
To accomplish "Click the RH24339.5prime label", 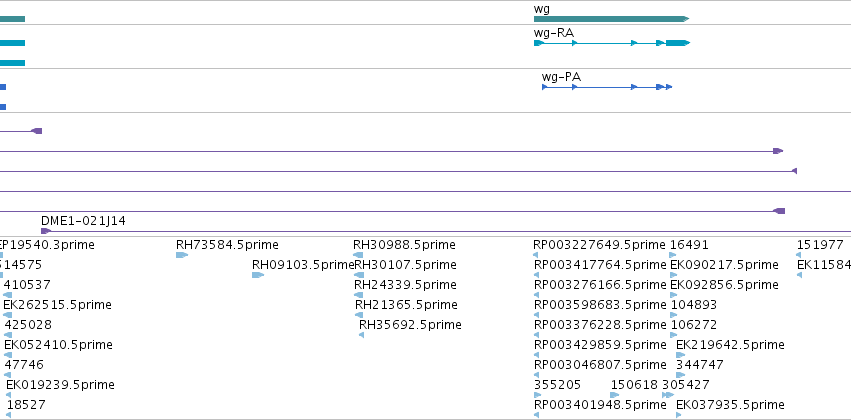I will [405, 285].
